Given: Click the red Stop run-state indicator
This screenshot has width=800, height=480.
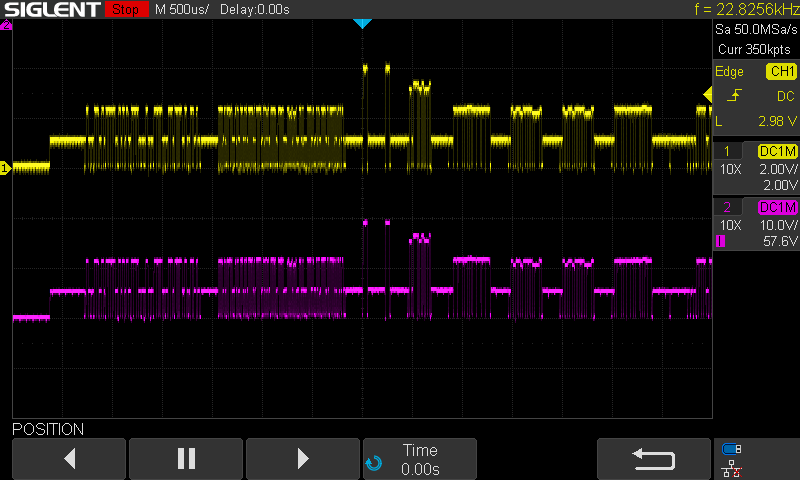Looking at the screenshot, I should coord(126,9).
